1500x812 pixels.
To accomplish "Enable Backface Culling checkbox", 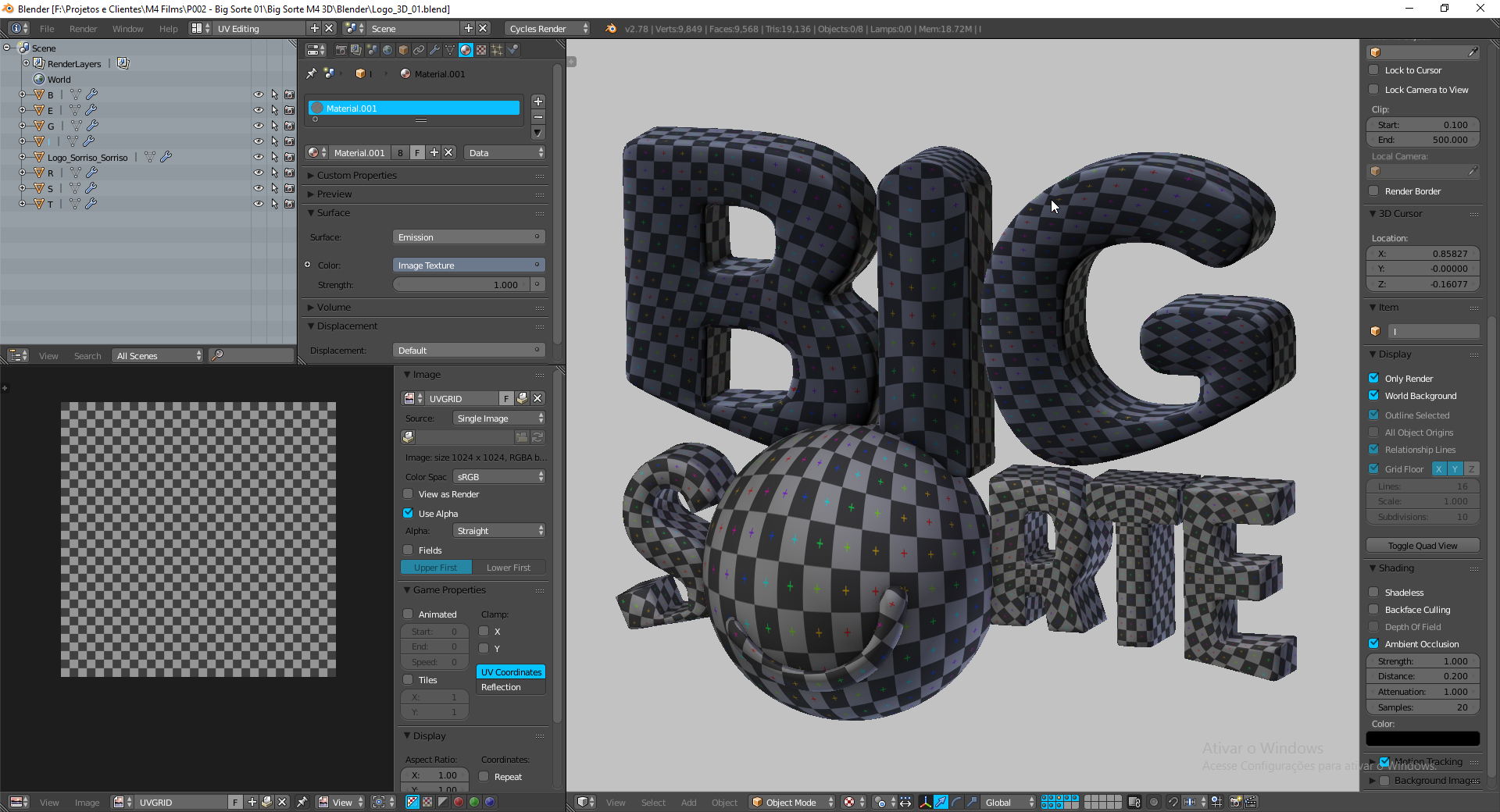I will click(1373, 610).
